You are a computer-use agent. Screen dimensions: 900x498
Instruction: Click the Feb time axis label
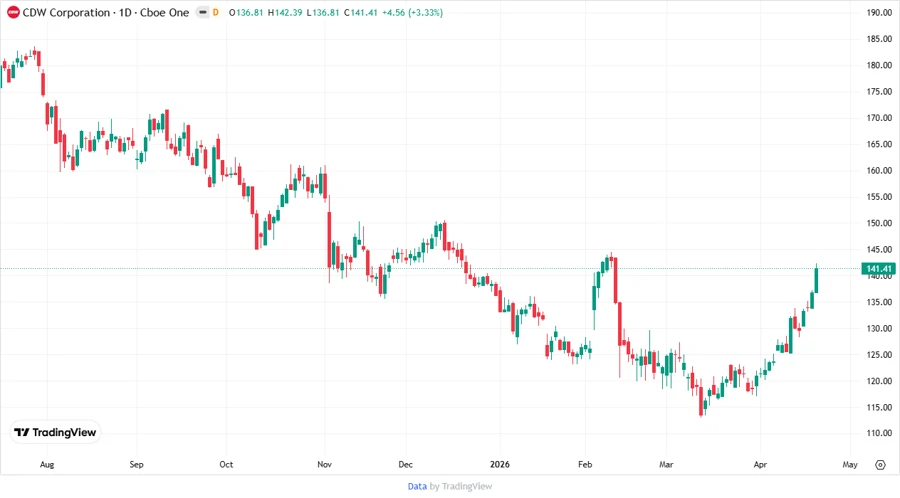585,465
